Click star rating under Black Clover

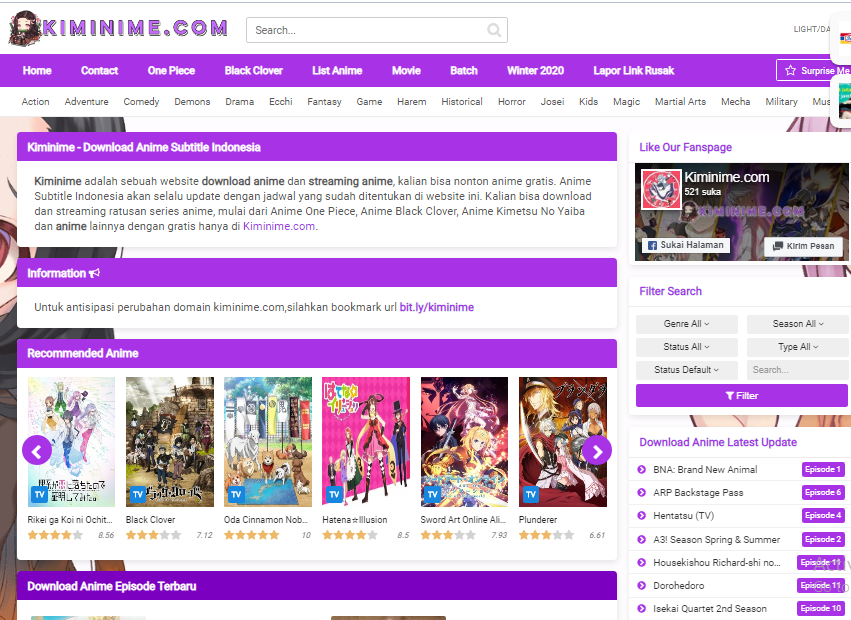[154, 535]
